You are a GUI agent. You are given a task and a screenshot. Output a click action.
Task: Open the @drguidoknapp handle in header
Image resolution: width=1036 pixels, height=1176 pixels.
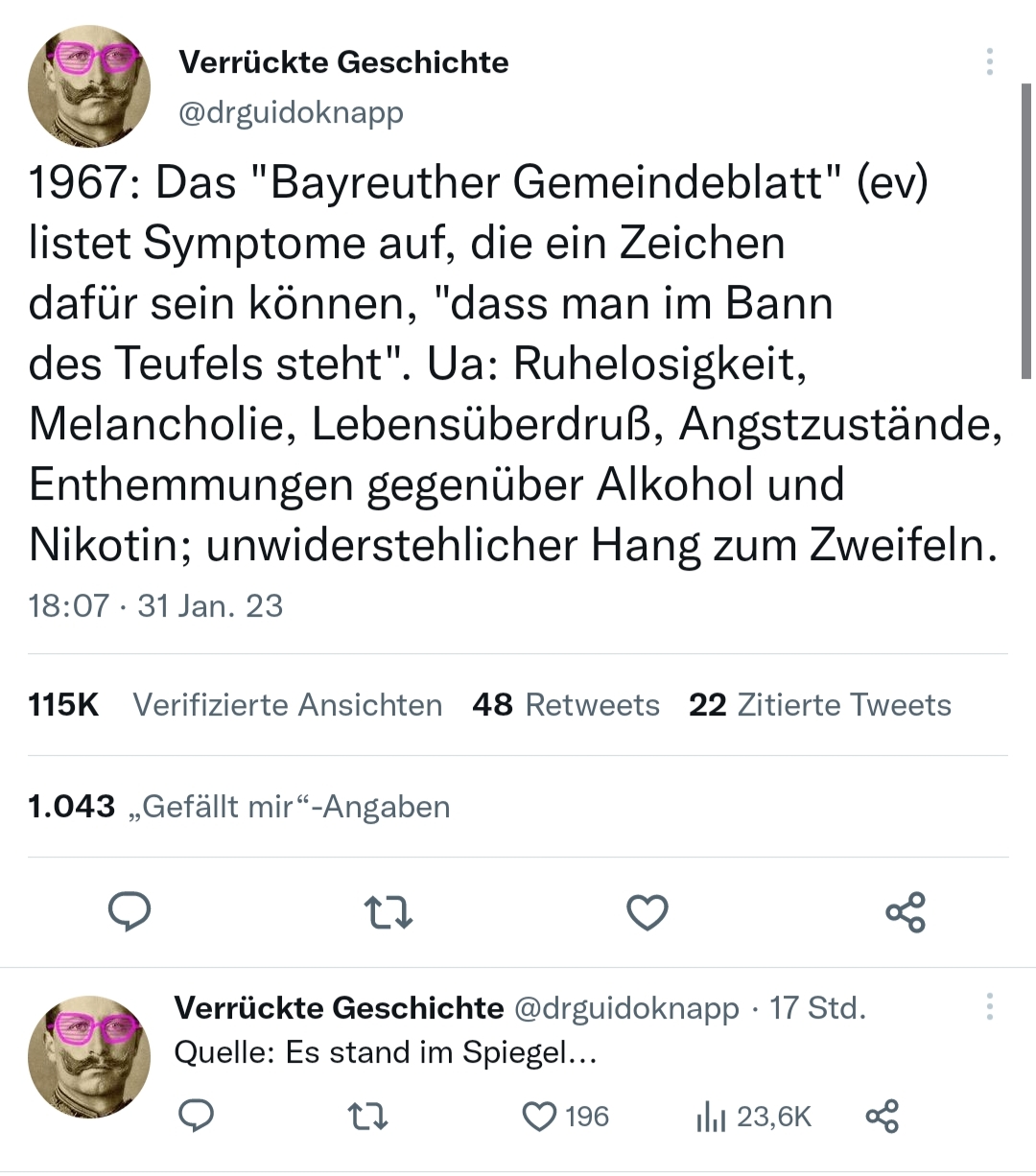tap(291, 112)
